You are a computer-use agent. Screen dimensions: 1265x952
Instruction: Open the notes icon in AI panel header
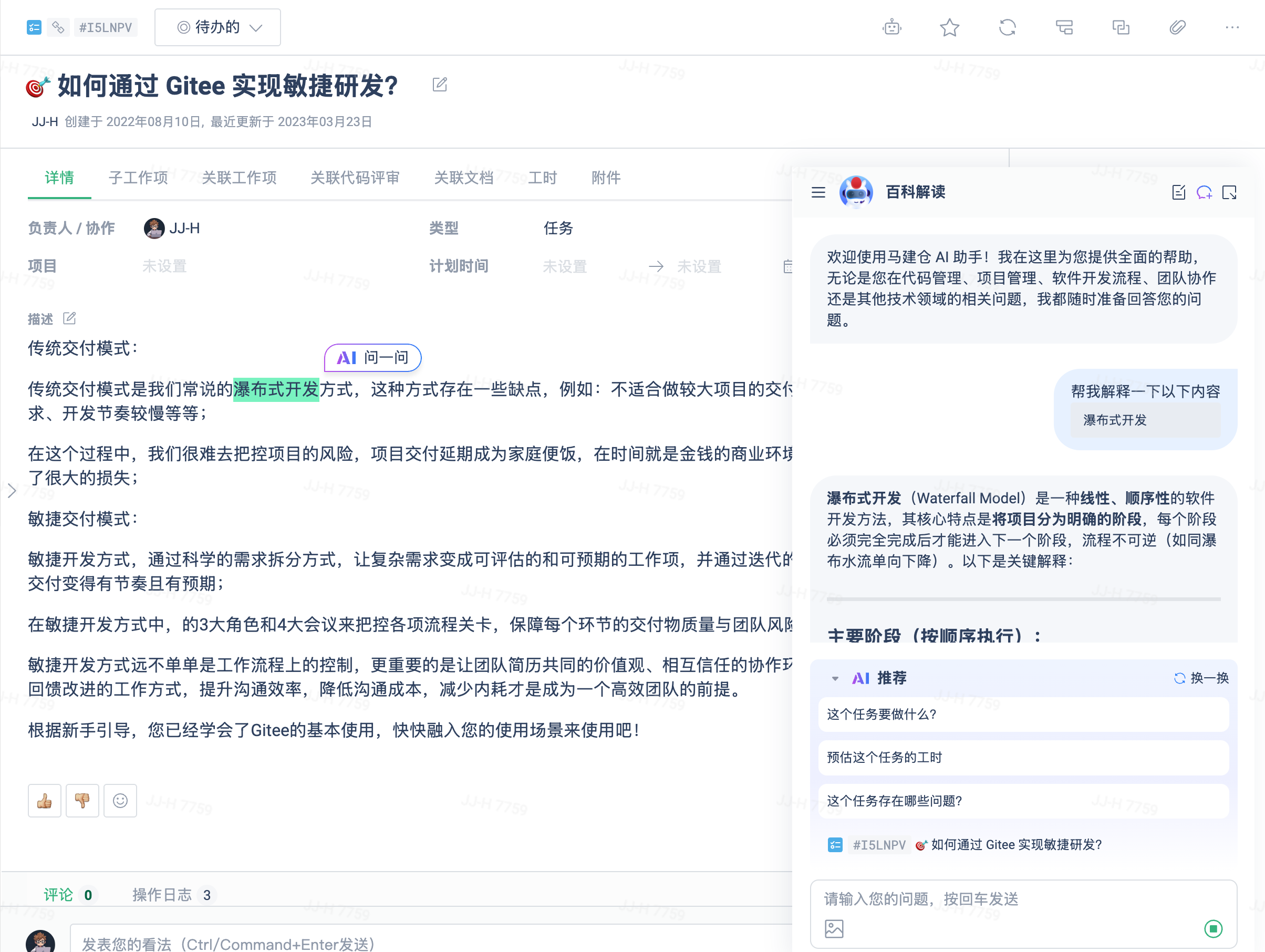click(x=1178, y=192)
